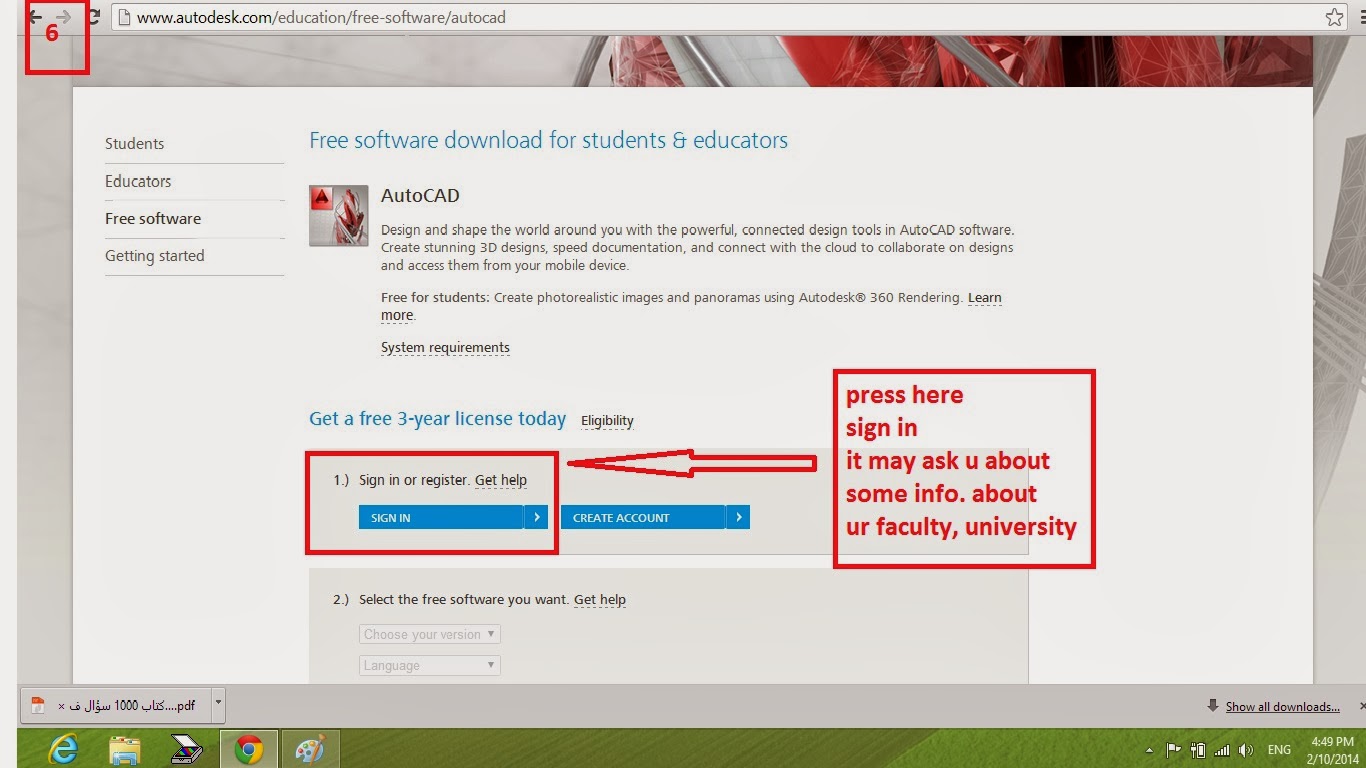The height and width of the screenshot is (768, 1366).
Task: Open Getting started sidebar item
Action: (154, 256)
